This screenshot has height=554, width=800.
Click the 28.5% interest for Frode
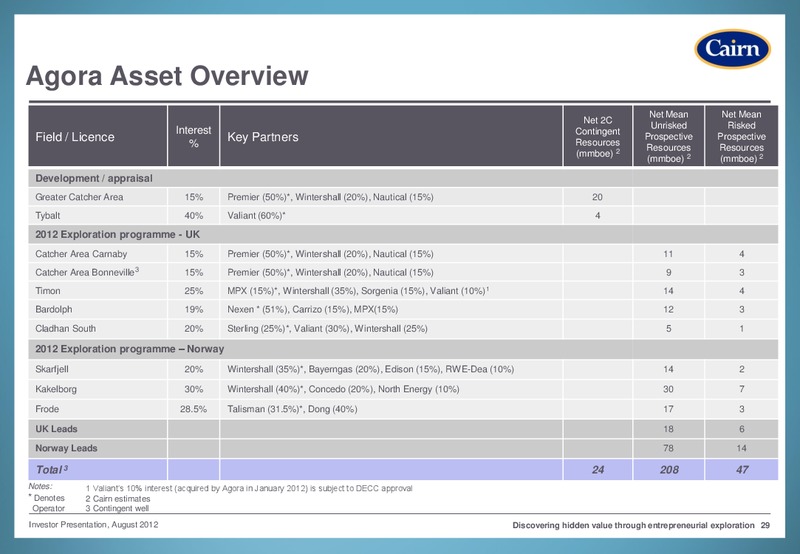pos(193,409)
